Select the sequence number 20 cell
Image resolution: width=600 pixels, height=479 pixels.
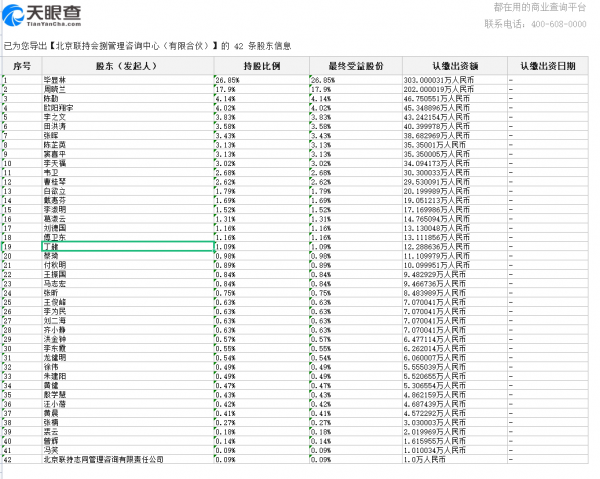(x=22, y=256)
